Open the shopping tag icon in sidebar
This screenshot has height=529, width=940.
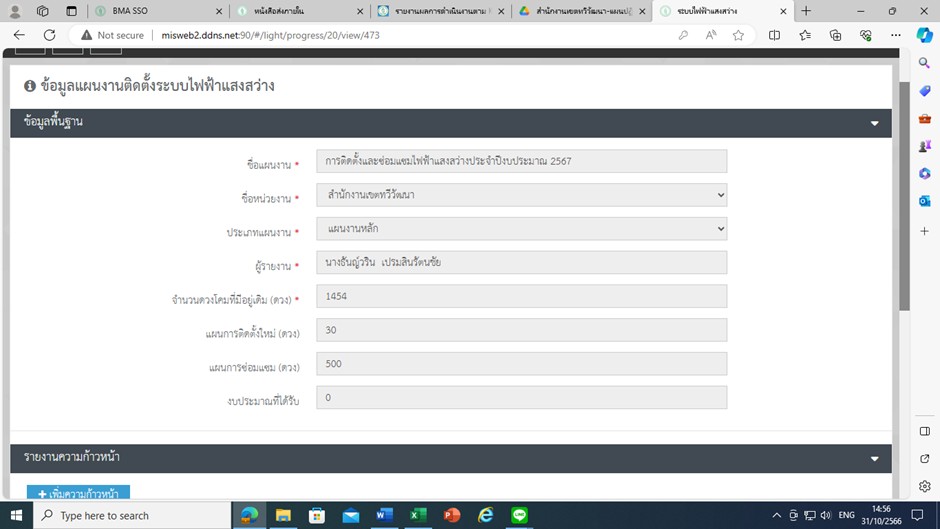pos(925,91)
